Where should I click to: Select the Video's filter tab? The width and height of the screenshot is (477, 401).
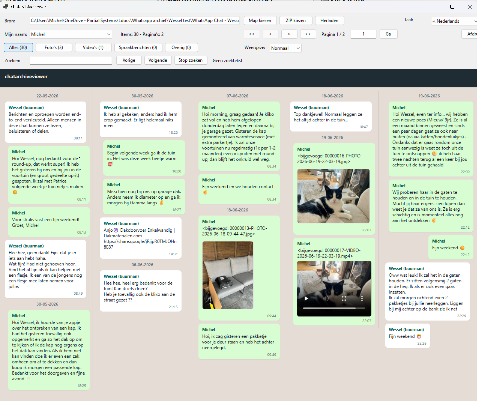pyautogui.click(x=93, y=48)
